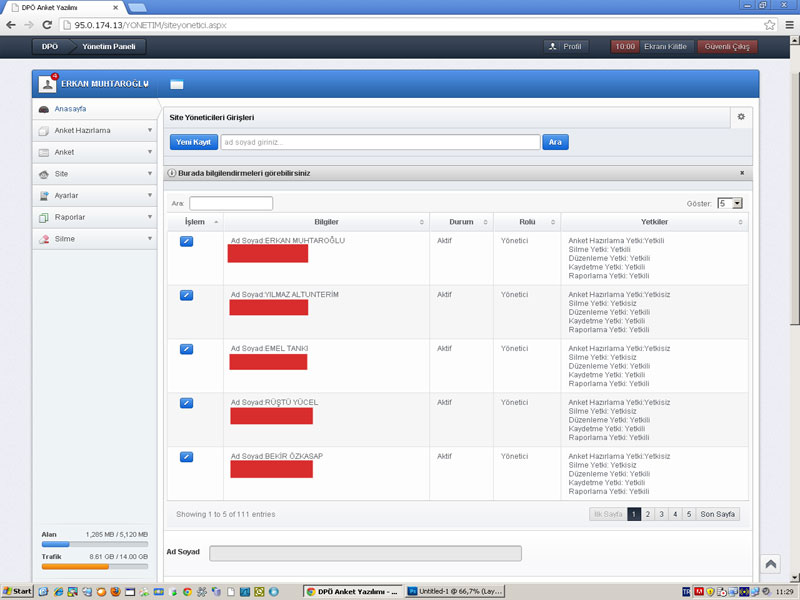The image size is (800, 600).
Task: Click the Trafik usage progress bar
Action: (95, 566)
